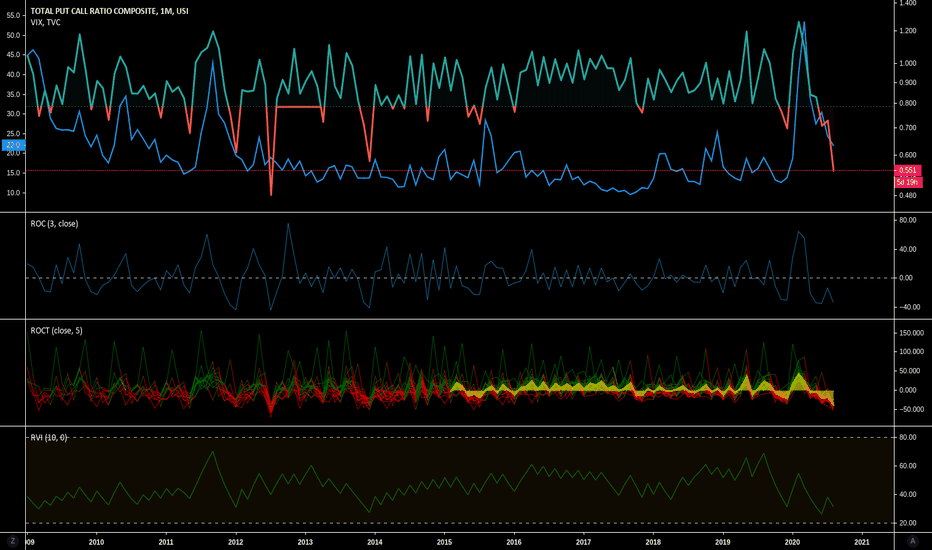The height and width of the screenshot is (550, 932).
Task: Click the 55.0 value on the left VIX scale
Action: [x=14, y=15]
